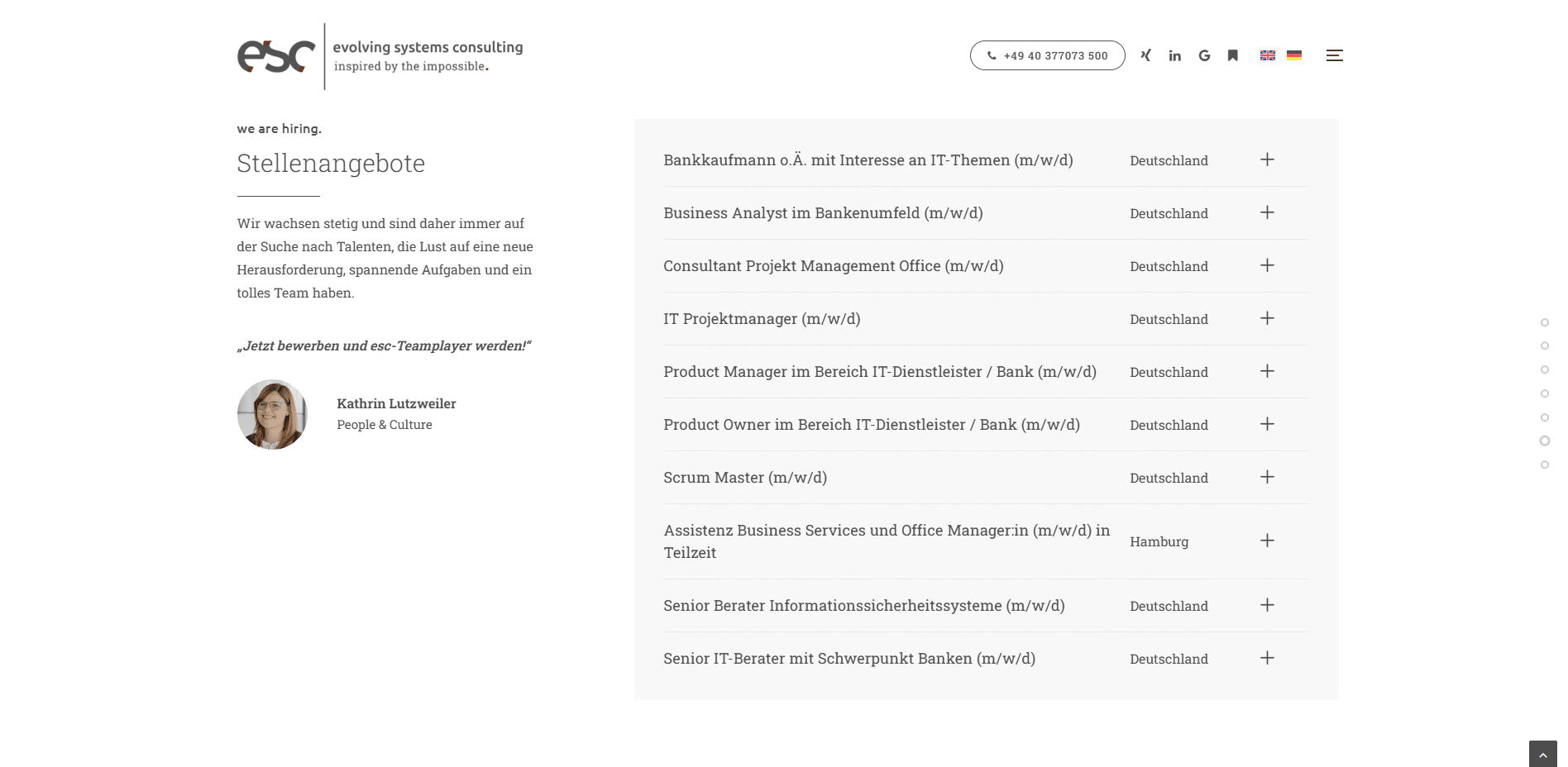This screenshot has width=1568, height=767.
Task: Open the hamburger menu icon
Action: [x=1334, y=55]
